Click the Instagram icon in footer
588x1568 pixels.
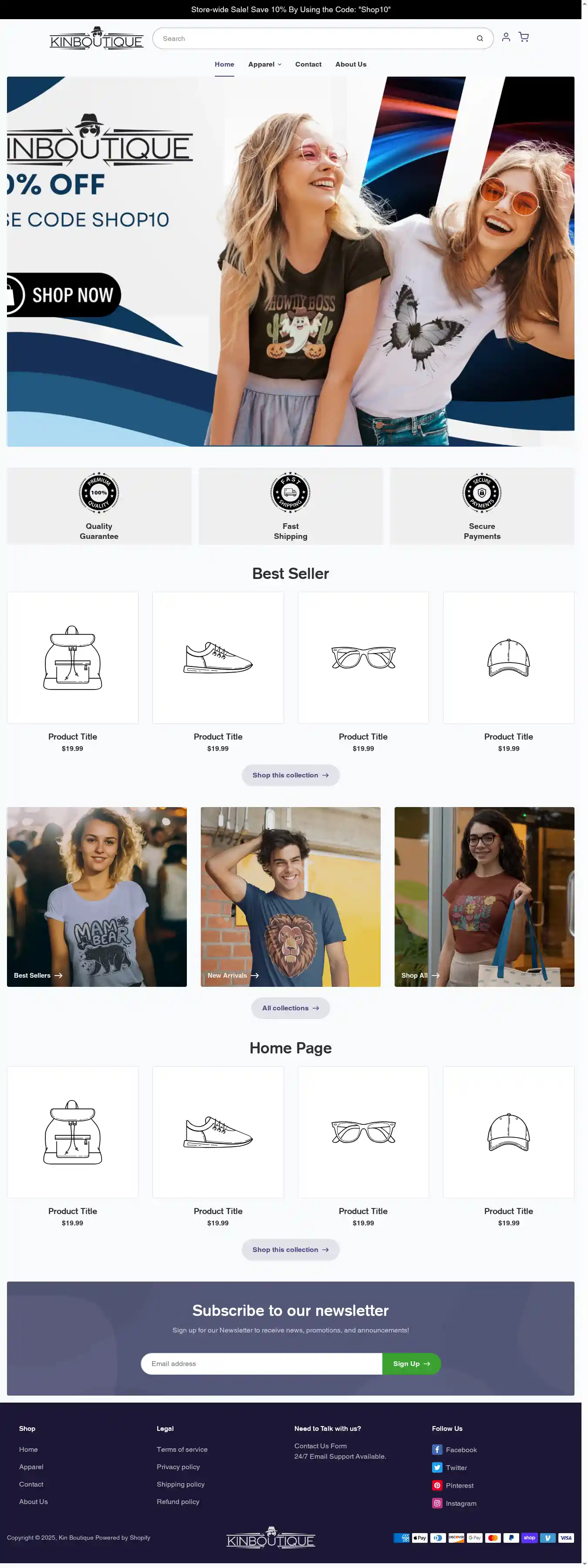coord(437,1503)
